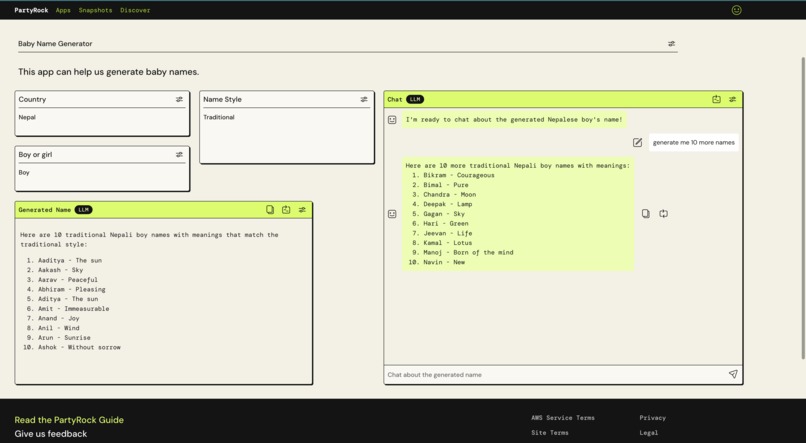Open the Snapshots menu item
806x443 pixels.
point(95,10)
